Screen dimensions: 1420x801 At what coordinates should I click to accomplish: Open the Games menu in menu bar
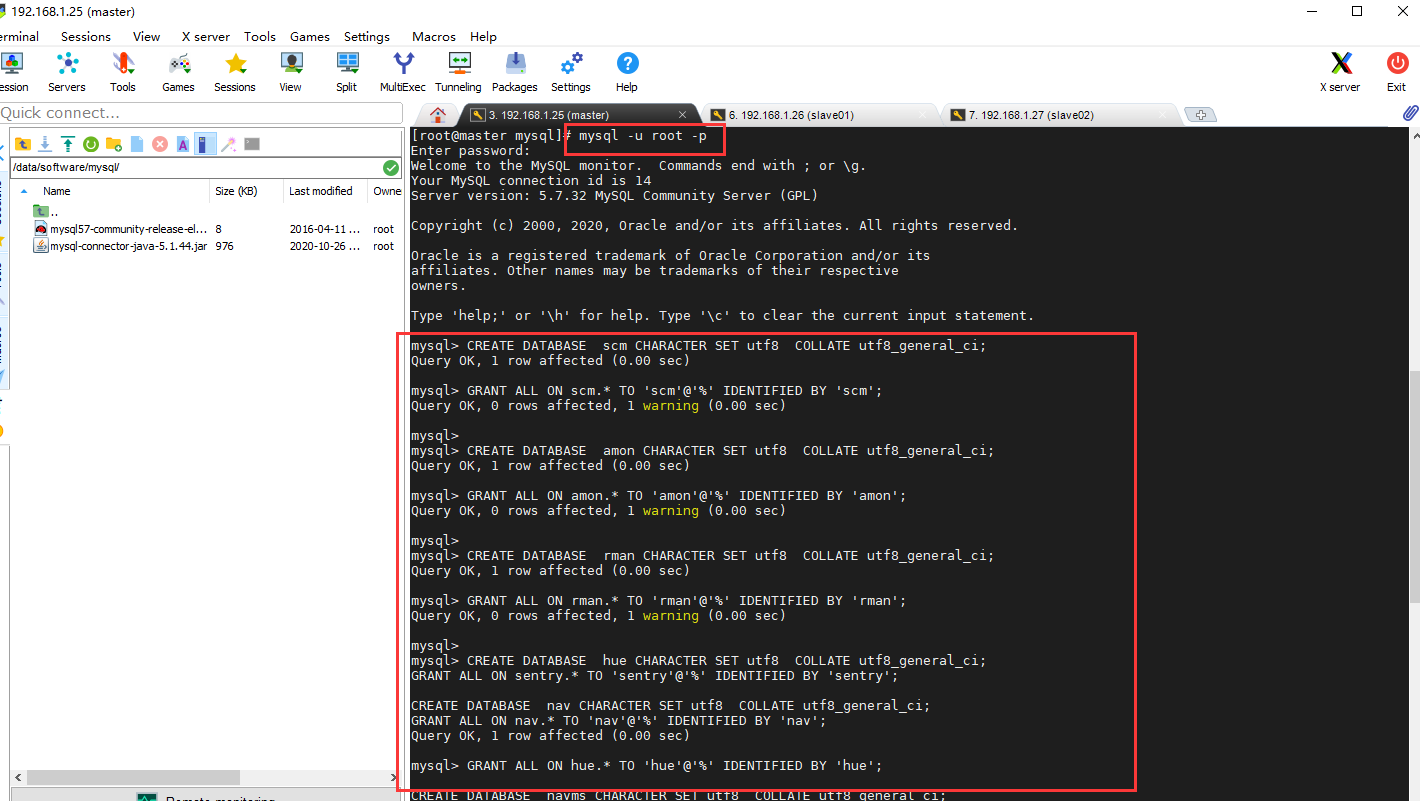310,36
